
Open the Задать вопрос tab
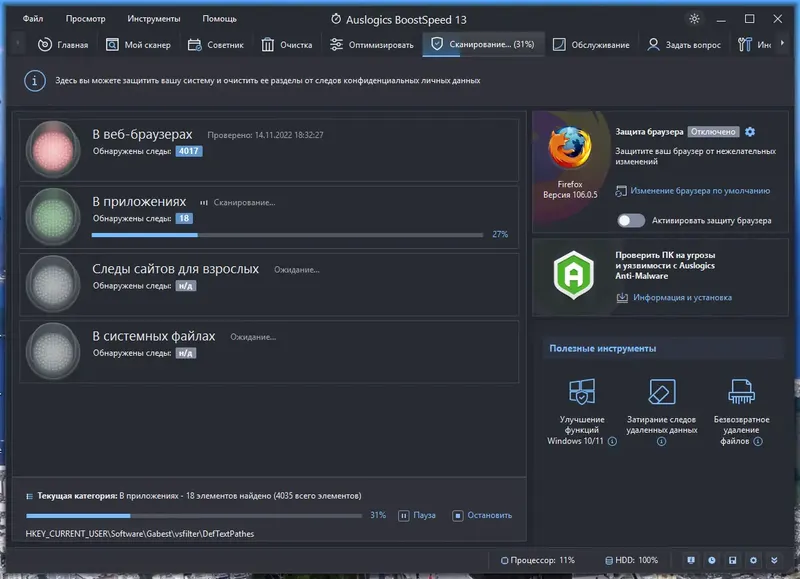(684, 45)
